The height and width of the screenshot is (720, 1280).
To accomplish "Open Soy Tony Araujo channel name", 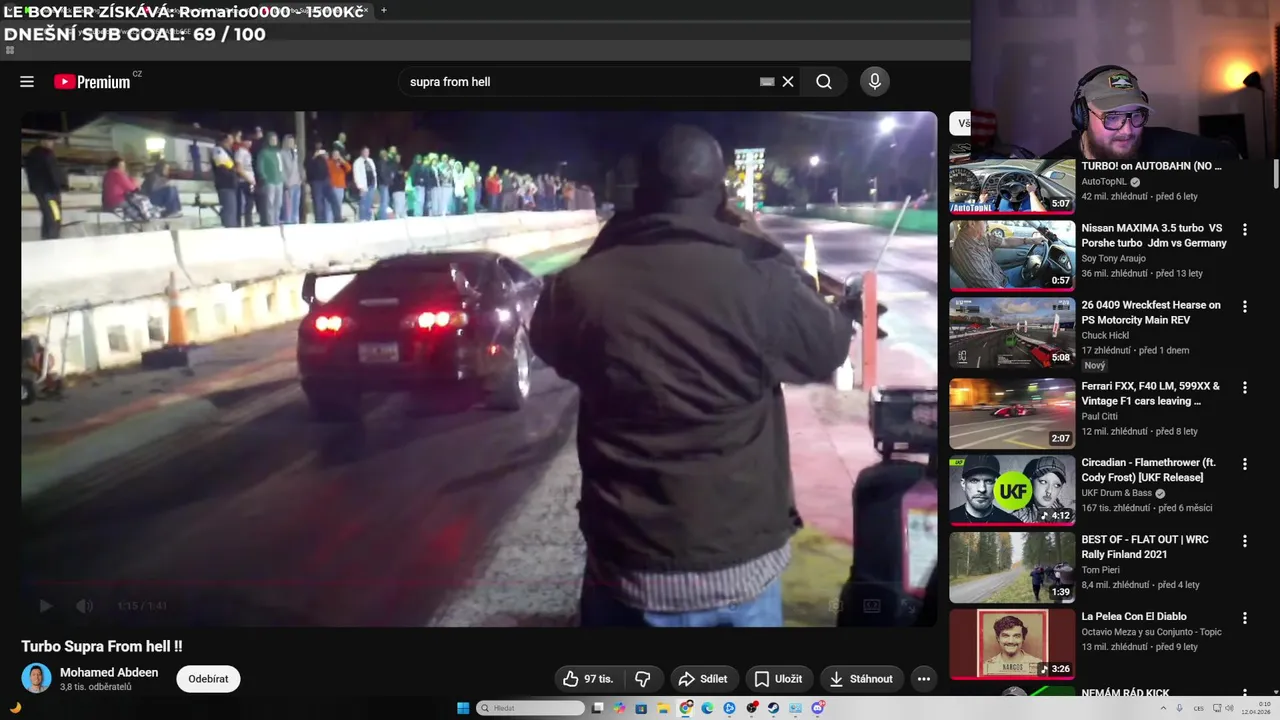I will click(x=1113, y=258).
